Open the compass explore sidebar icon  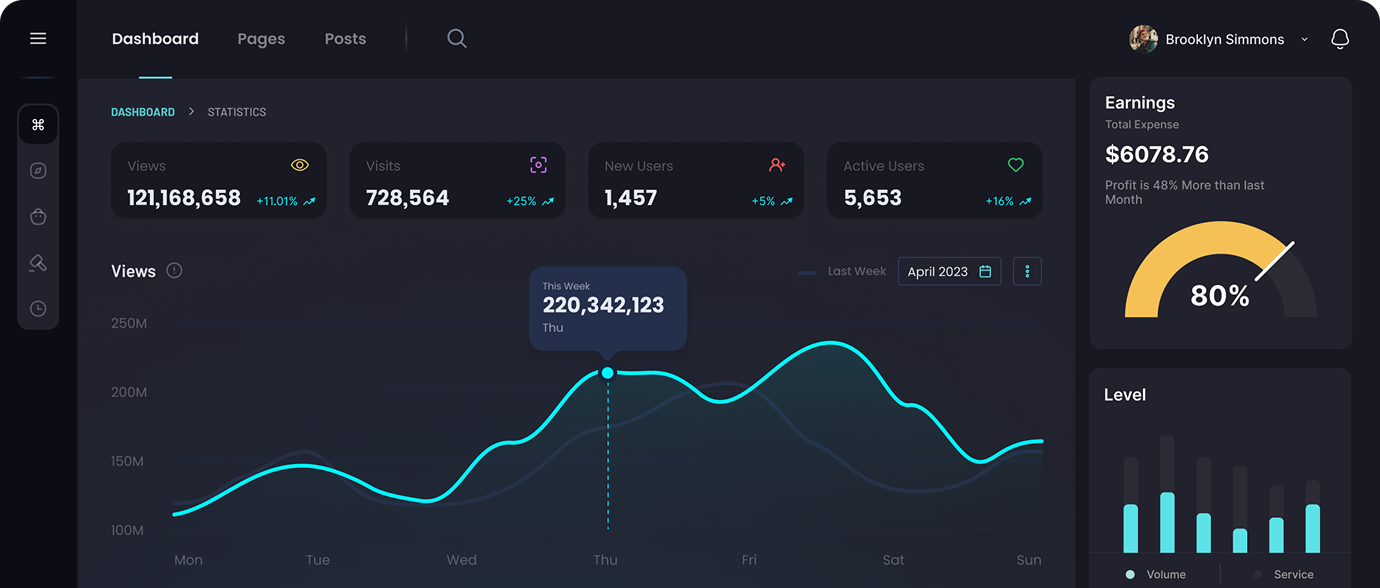coord(38,171)
